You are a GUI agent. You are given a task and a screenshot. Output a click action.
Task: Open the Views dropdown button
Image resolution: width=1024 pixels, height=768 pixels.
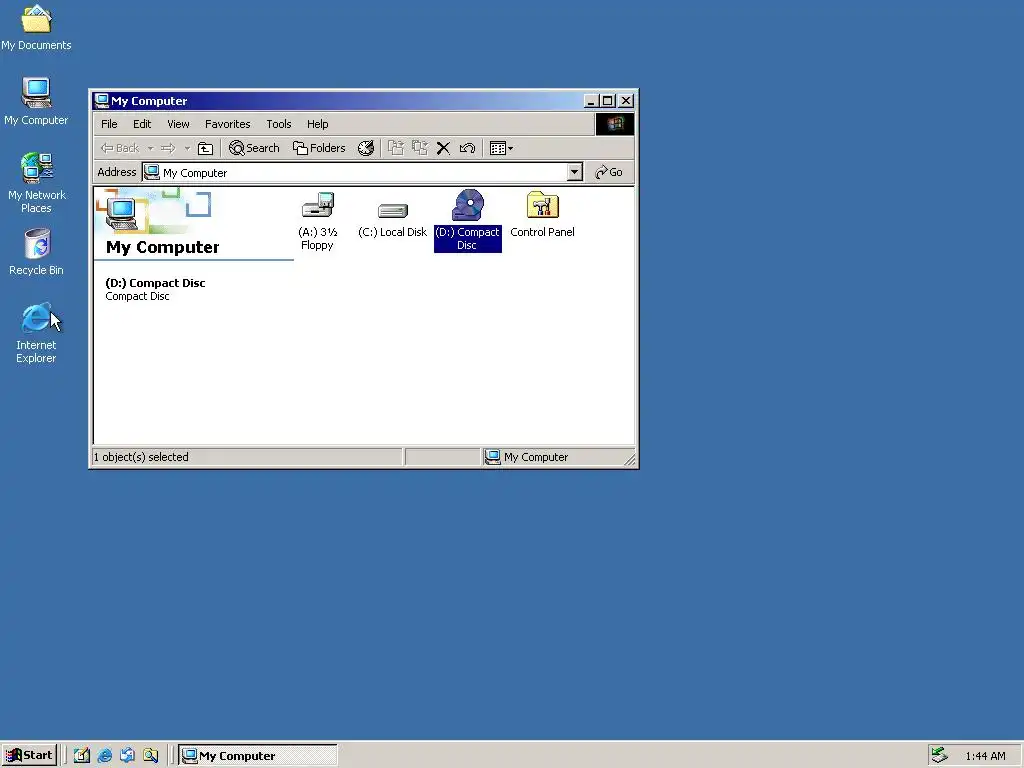pos(502,148)
